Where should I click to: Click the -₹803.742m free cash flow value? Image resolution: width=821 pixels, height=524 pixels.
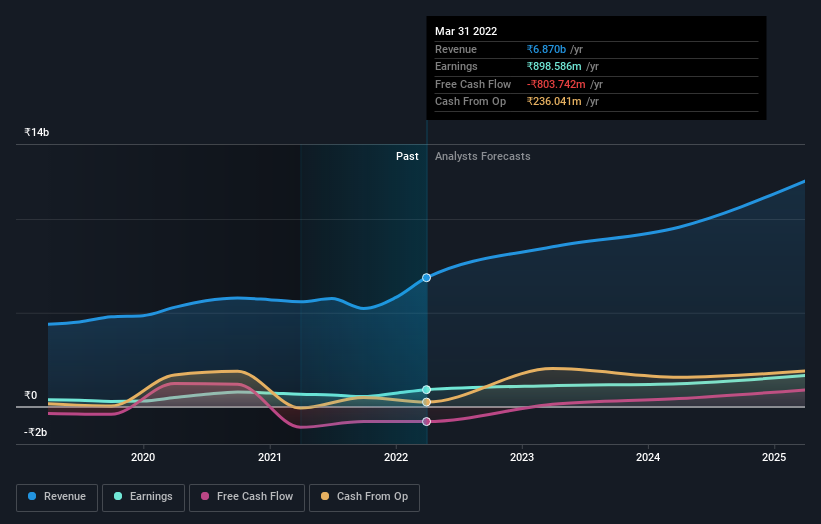point(556,84)
